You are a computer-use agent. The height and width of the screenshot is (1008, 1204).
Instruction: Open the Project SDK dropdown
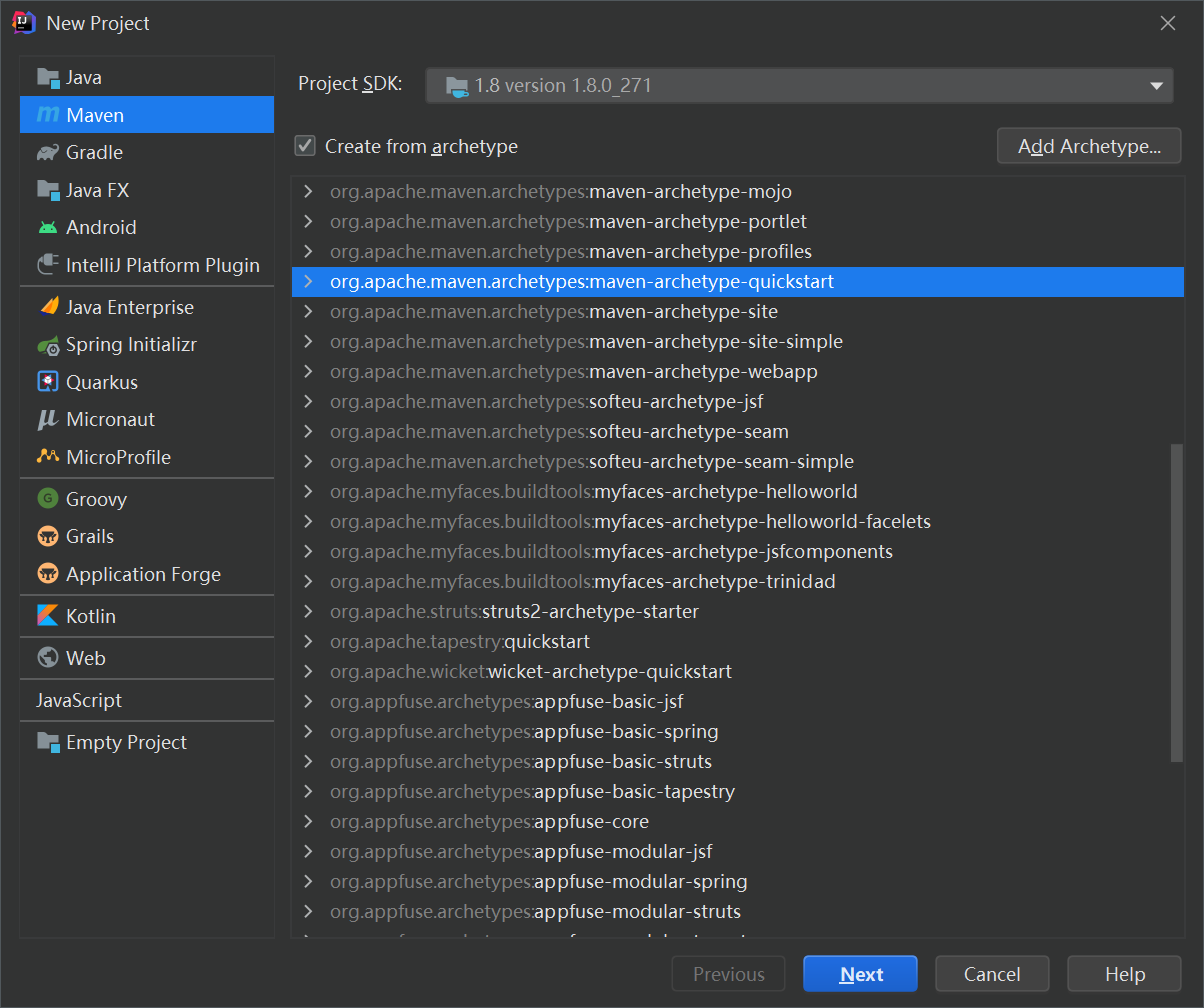click(799, 86)
